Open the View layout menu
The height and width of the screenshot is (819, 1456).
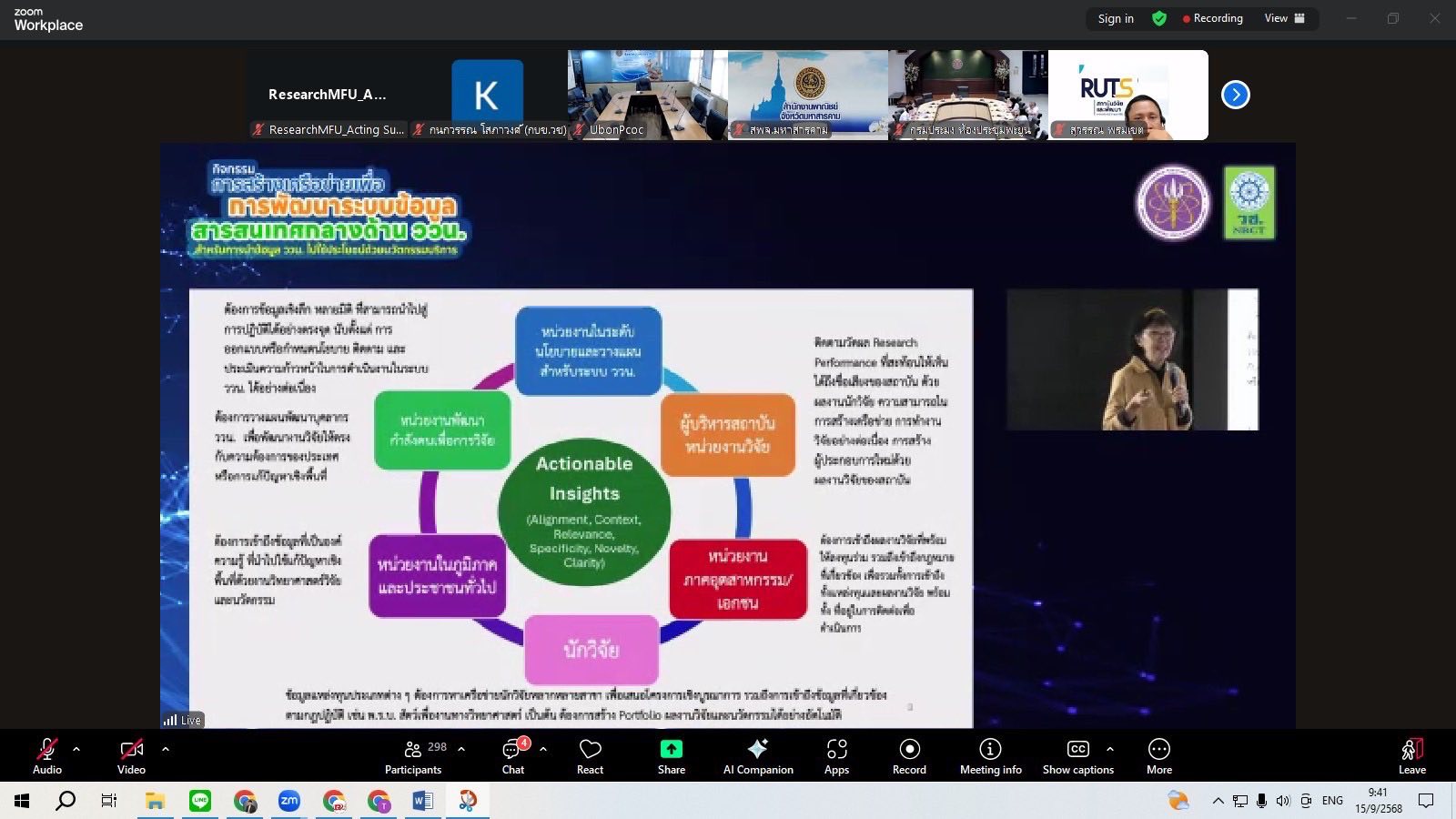(x=1284, y=18)
